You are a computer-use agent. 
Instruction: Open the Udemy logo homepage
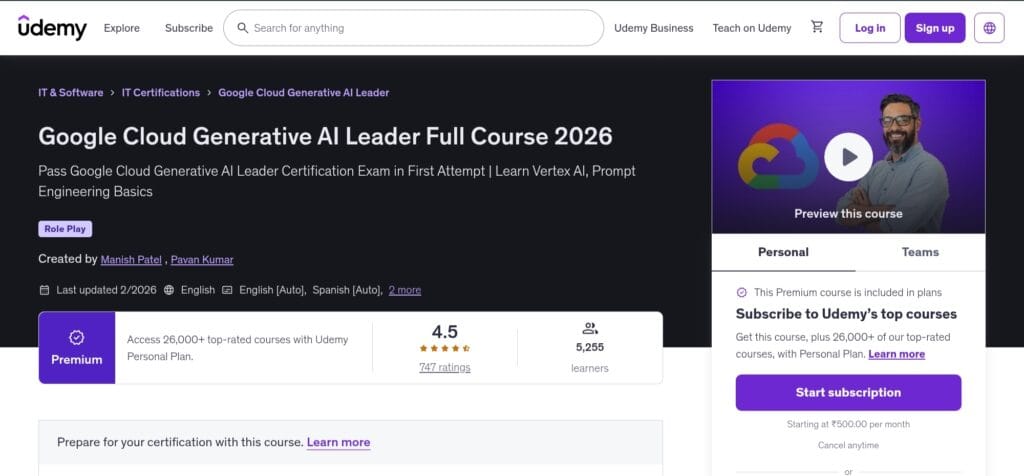(52, 27)
